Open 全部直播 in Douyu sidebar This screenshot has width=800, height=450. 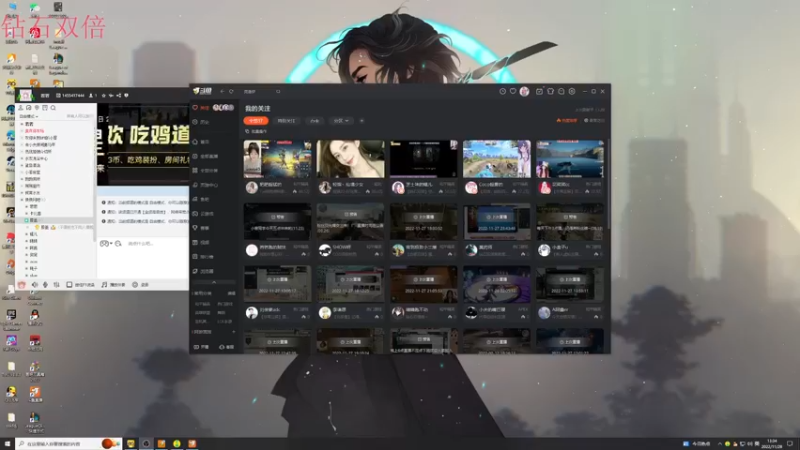point(206,156)
